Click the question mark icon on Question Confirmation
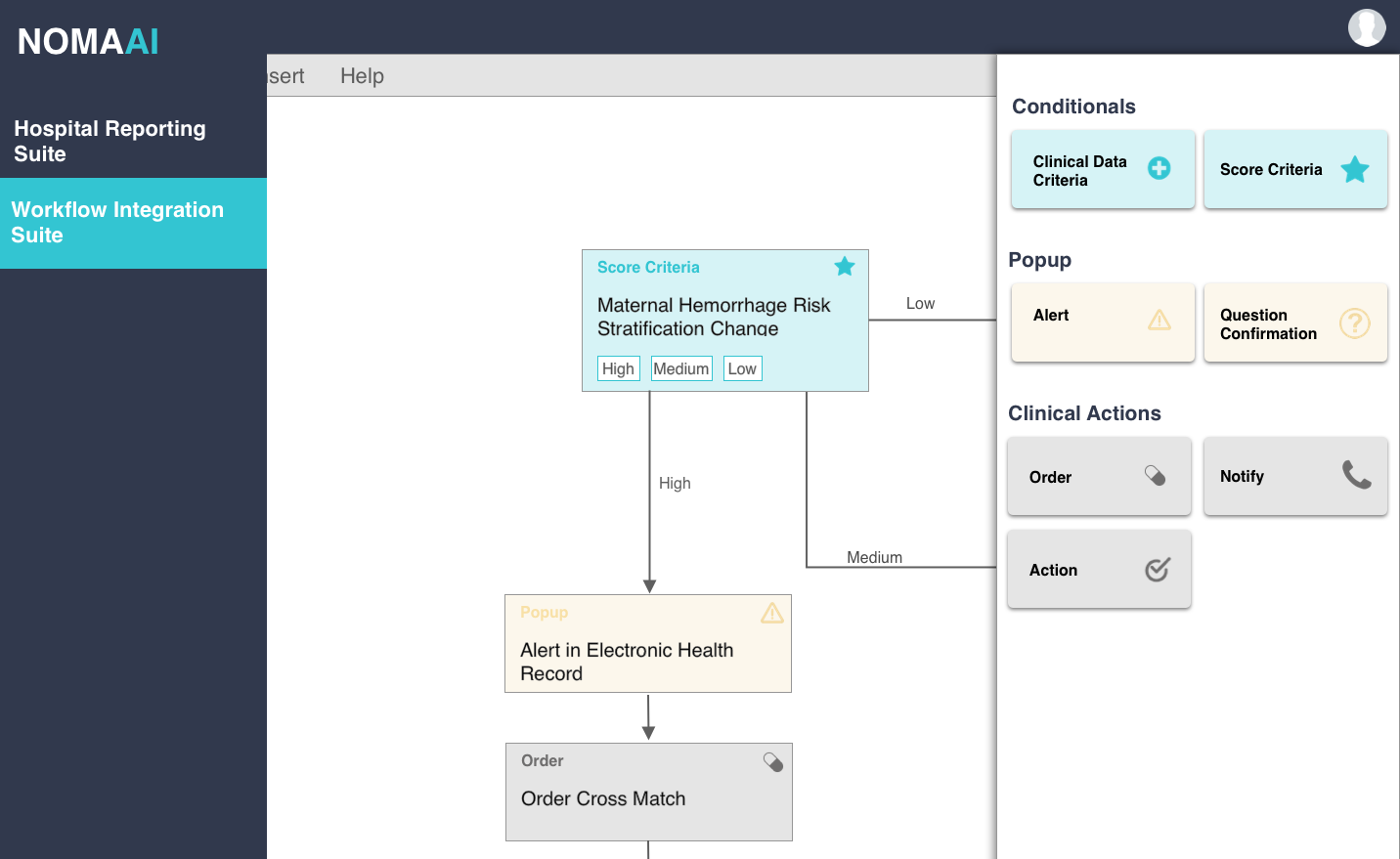The height and width of the screenshot is (859, 1400). [x=1354, y=322]
